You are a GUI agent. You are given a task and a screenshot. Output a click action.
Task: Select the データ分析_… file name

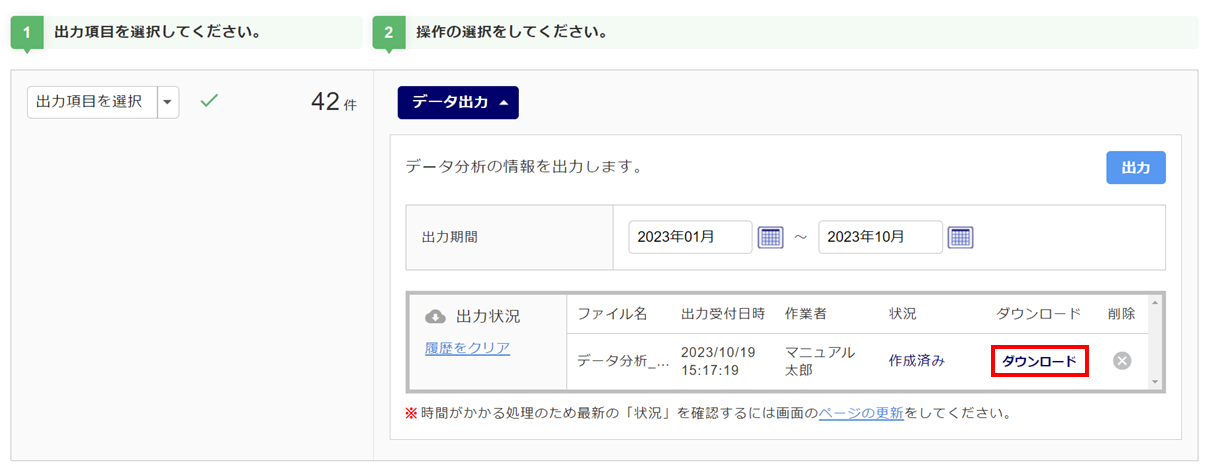pyautogui.click(x=622, y=361)
